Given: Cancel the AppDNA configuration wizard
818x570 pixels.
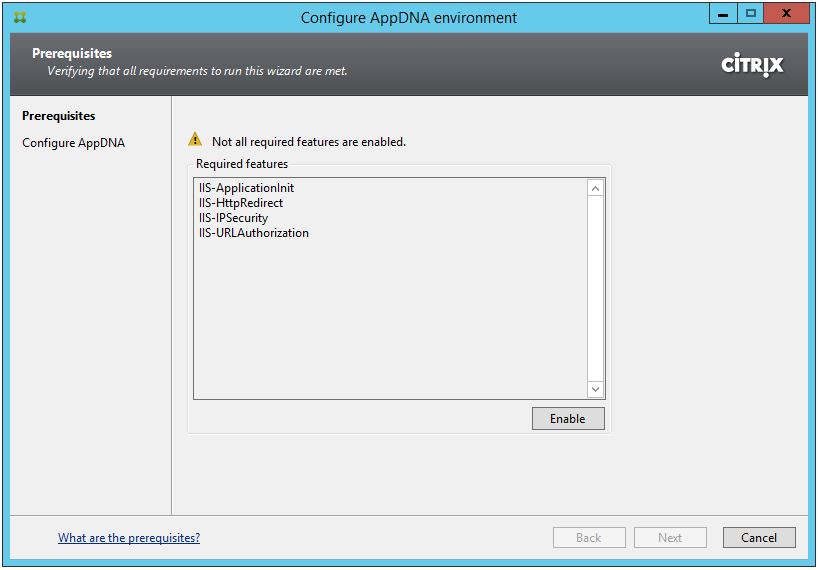Looking at the screenshot, I should [x=759, y=538].
